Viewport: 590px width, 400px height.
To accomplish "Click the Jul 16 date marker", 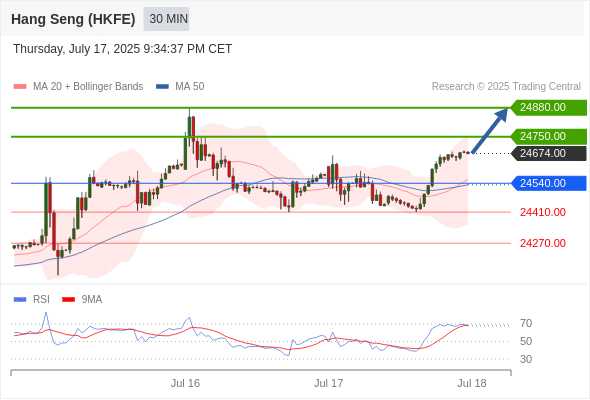I will tap(185, 383).
